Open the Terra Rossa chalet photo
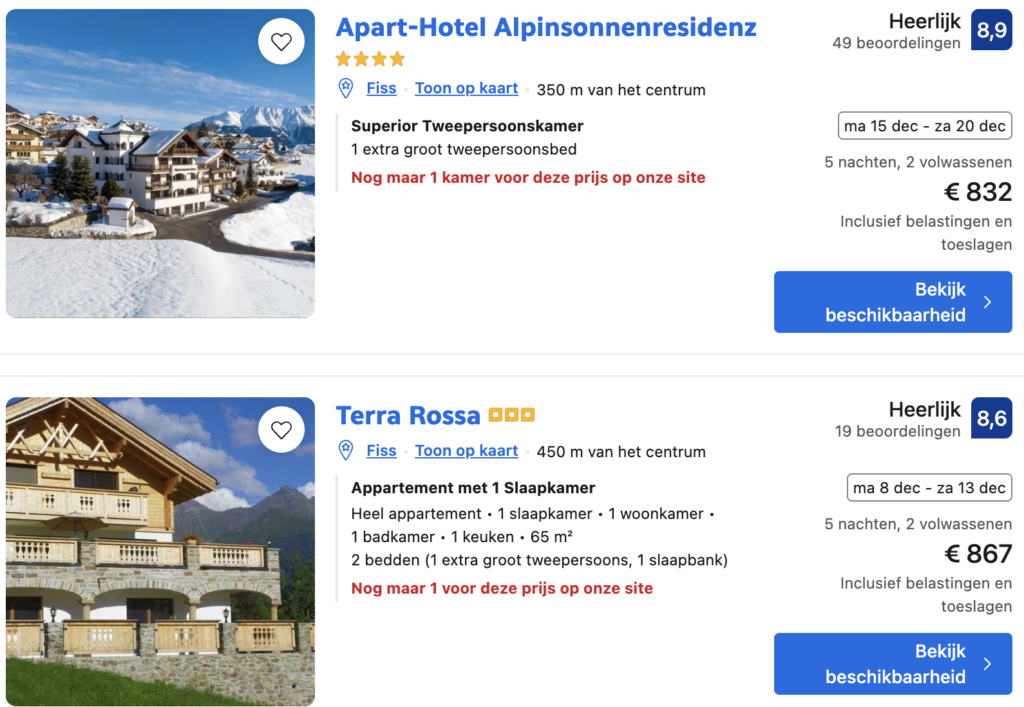Image resolution: width=1024 pixels, height=707 pixels. pyautogui.click(x=160, y=552)
